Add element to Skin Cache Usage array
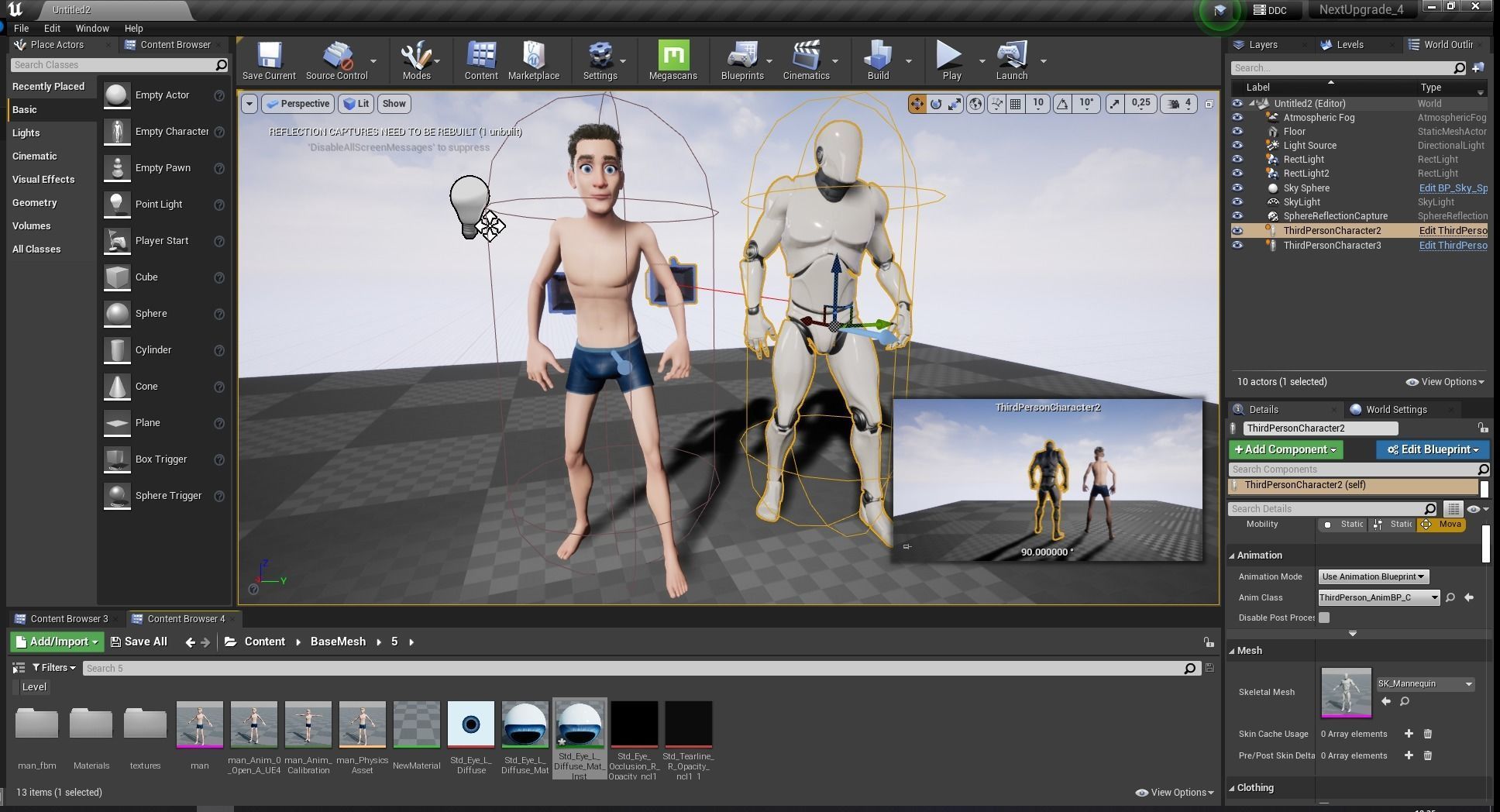This screenshot has height=812, width=1500. [x=1409, y=734]
